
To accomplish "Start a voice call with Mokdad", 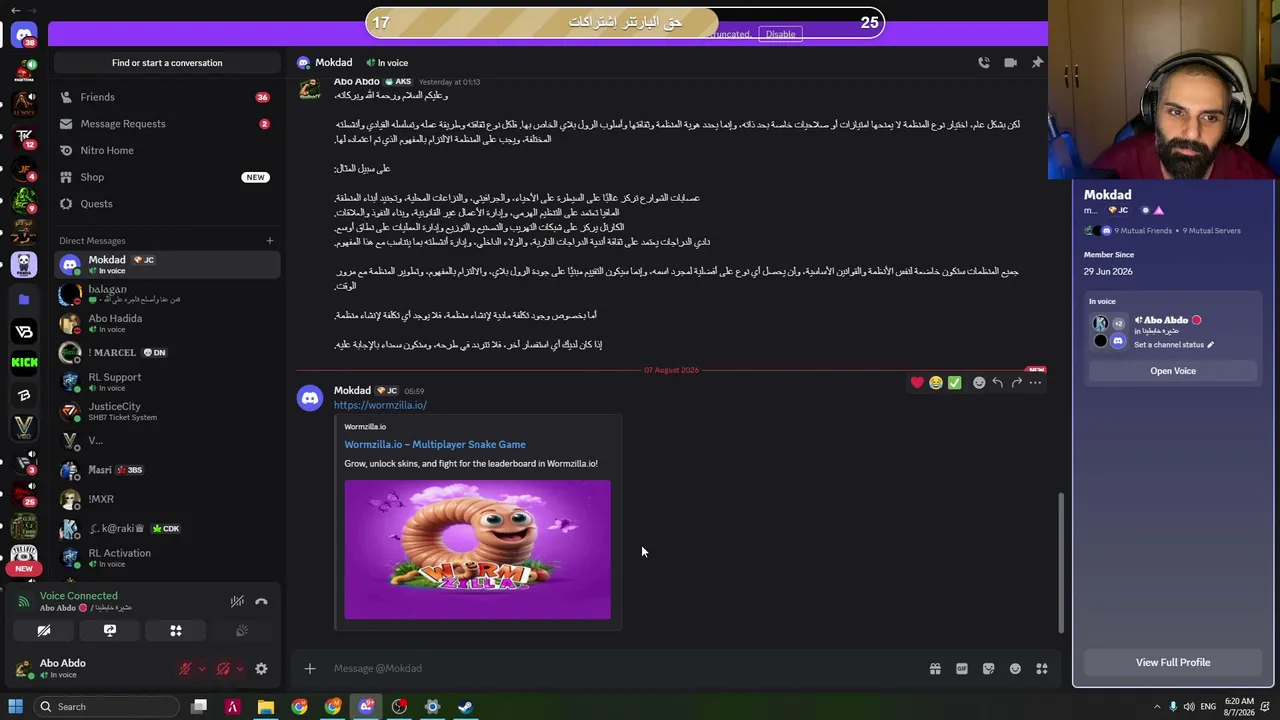I will (984, 62).
